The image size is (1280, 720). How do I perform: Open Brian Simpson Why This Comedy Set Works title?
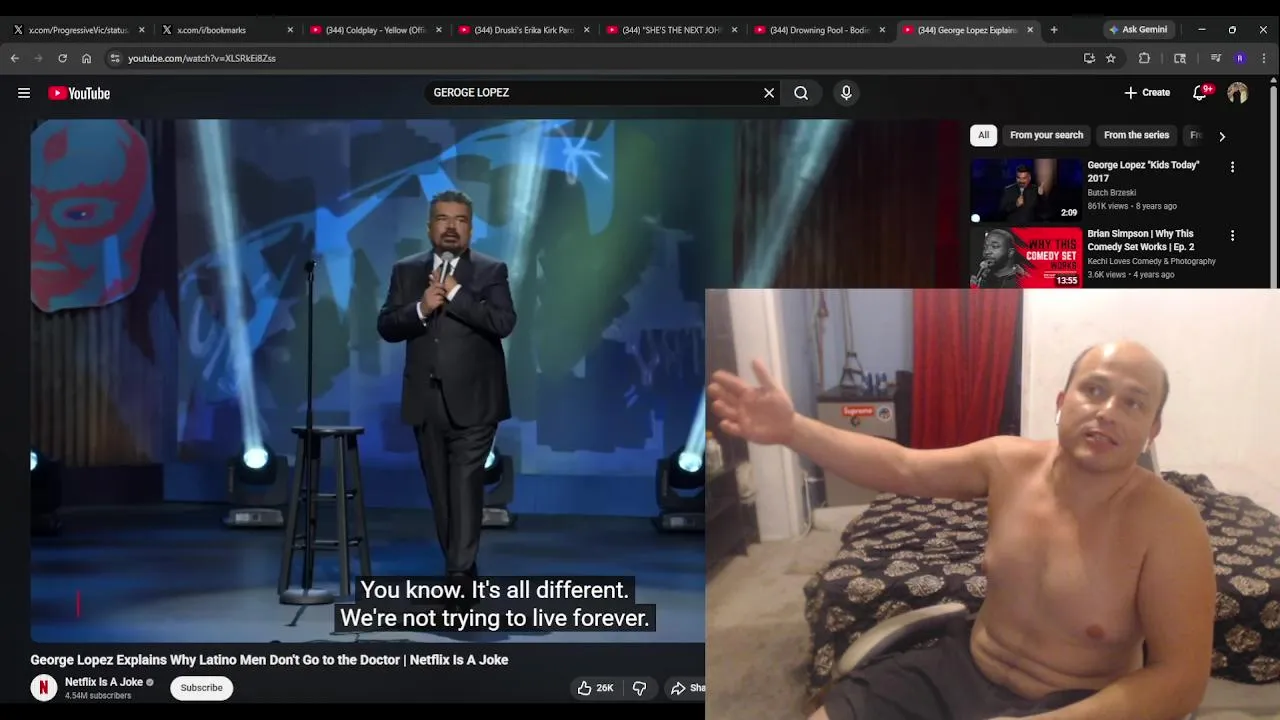(x=1141, y=240)
